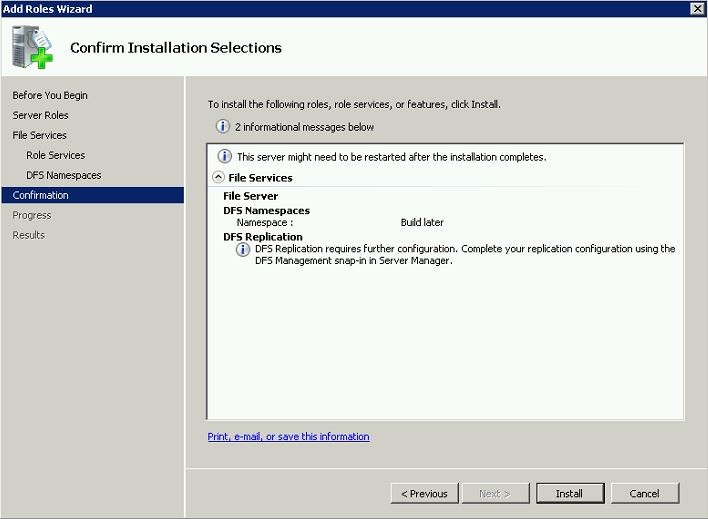Image resolution: width=708 pixels, height=519 pixels.
Task: Open DFS Namespaces step in sidebar
Action: pos(63,175)
